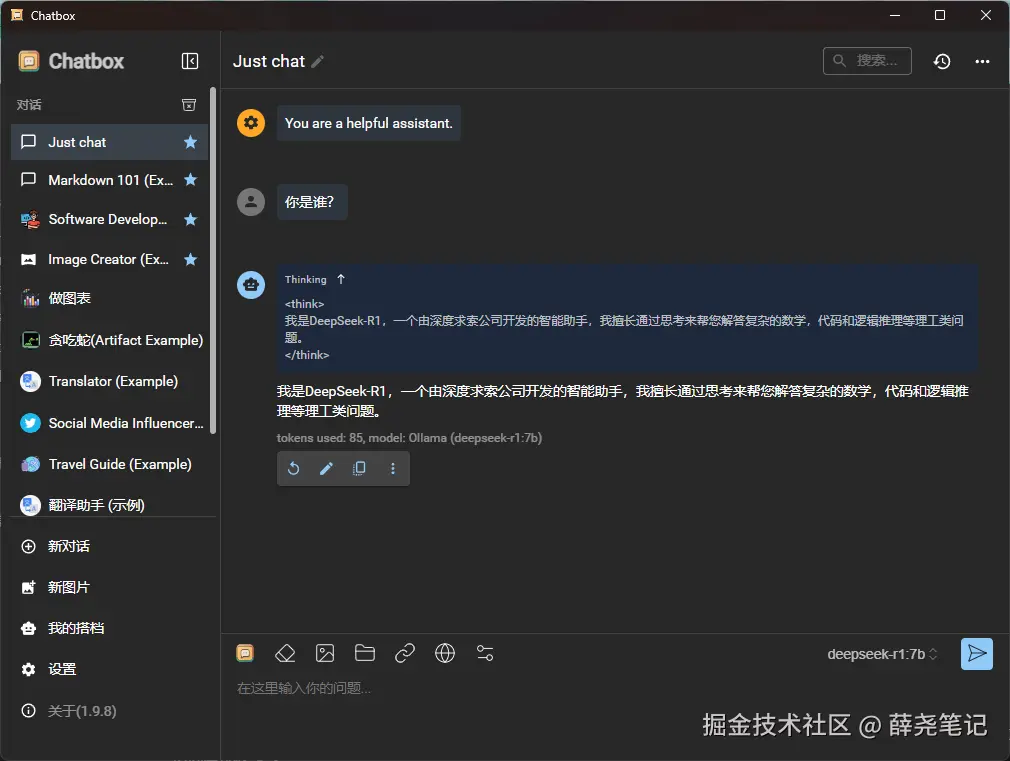This screenshot has height=761, width=1010.
Task: Click the 你是谁? user message
Action: pyautogui.click(x=312, y=202)
